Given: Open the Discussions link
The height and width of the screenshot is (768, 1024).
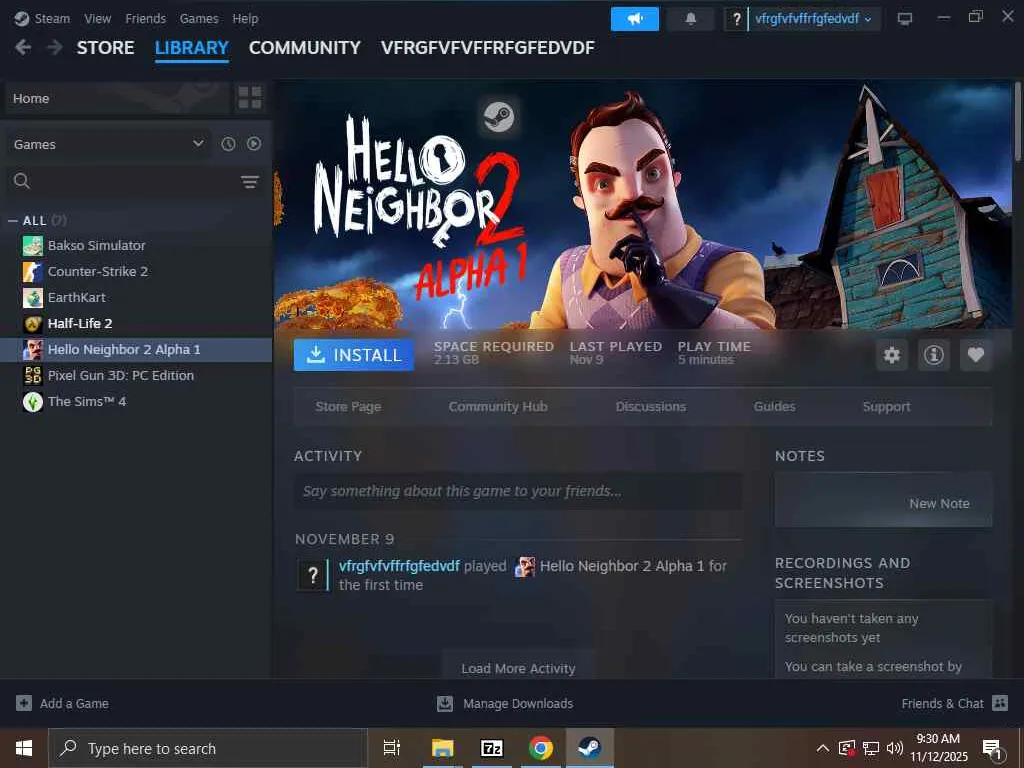Looking at the screenshot, I should (x=650, y=406).
